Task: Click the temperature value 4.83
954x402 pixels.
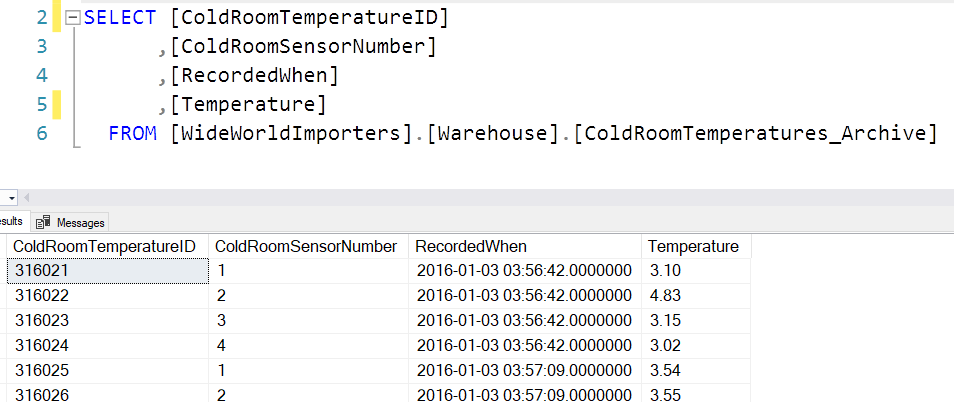Action: 665,296
